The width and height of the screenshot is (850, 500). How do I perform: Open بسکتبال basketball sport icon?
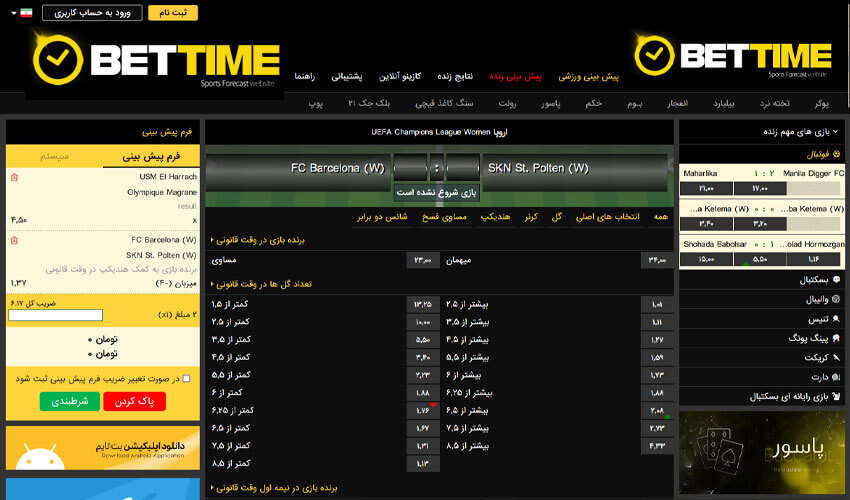pos(836,280)
